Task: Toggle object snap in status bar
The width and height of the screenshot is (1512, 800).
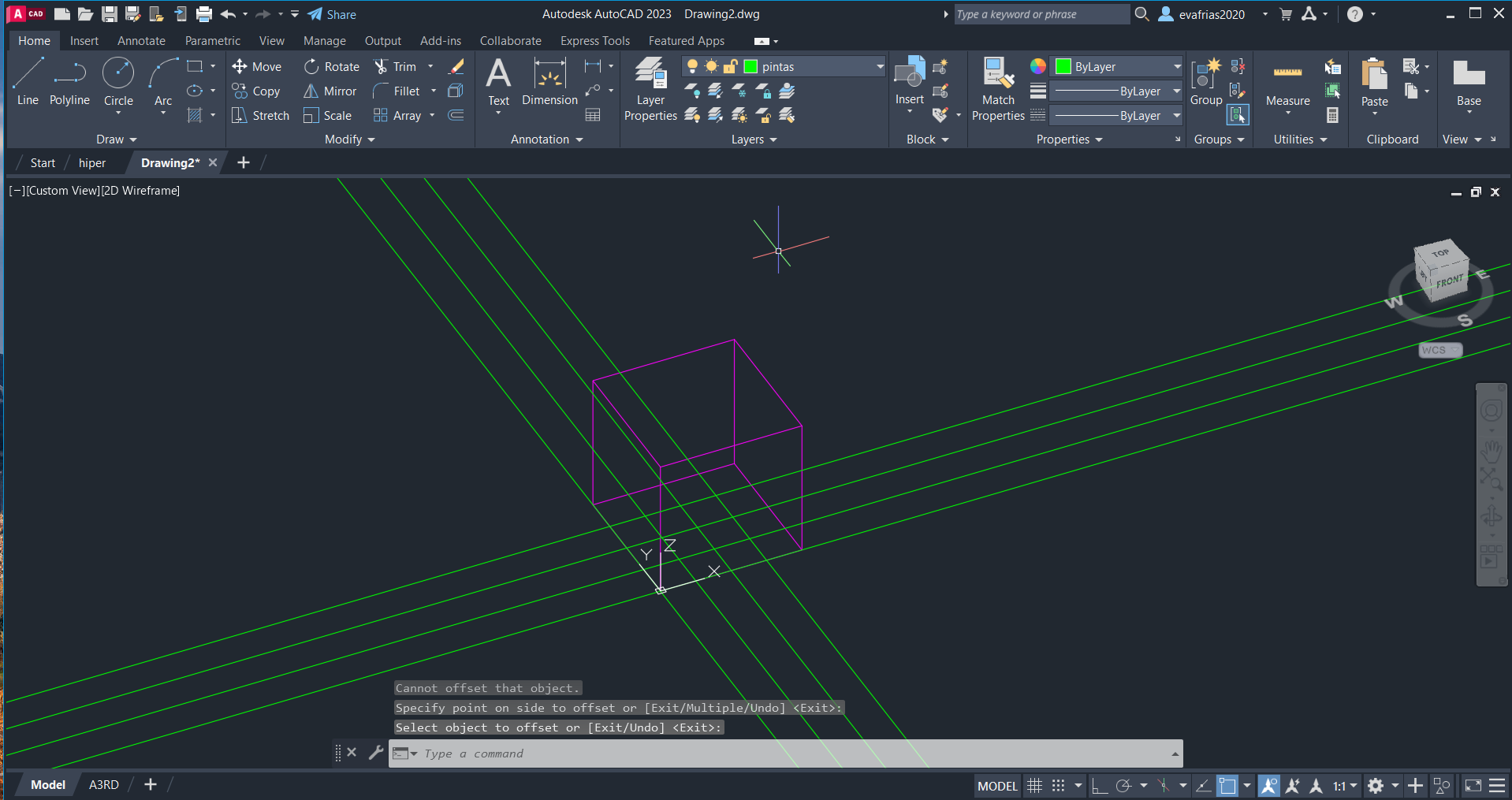Action: (1227, 786)
